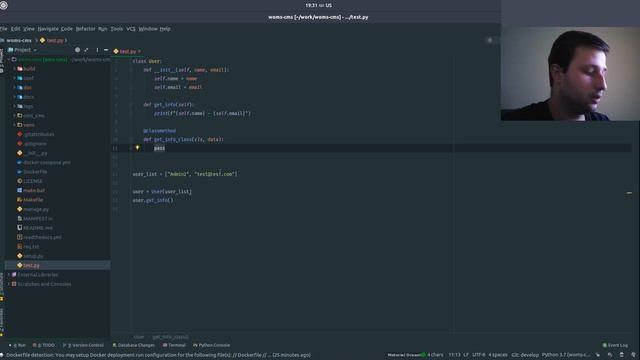Open the Version Control tool window

[x=83, y=345]
